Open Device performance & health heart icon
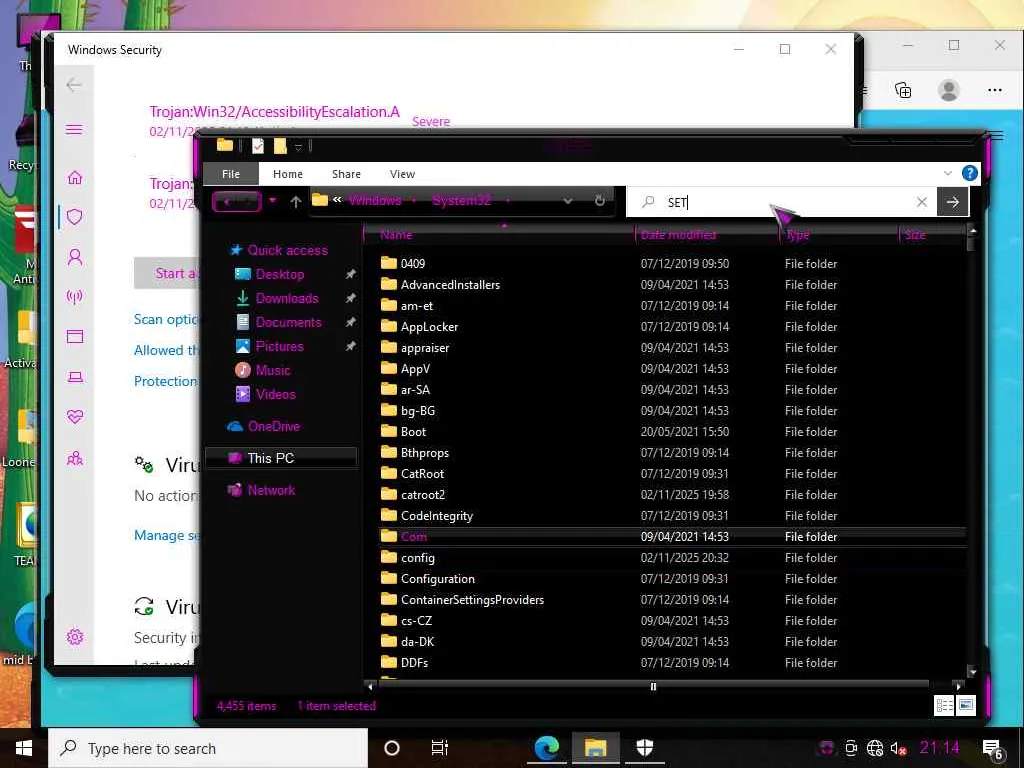The width and height of the screenshot is (1024, 768). pos(75,417)
